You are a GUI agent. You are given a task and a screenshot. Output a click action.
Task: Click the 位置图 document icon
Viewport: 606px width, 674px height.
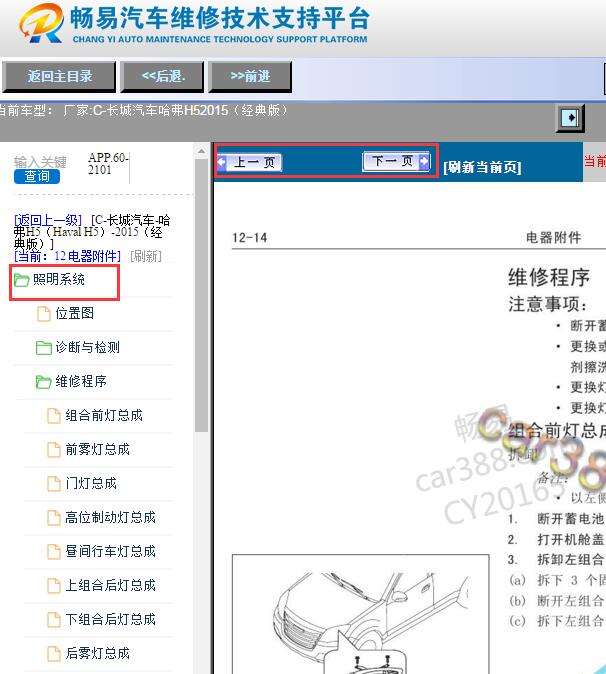pyautogui.click(x=43, y=313)
